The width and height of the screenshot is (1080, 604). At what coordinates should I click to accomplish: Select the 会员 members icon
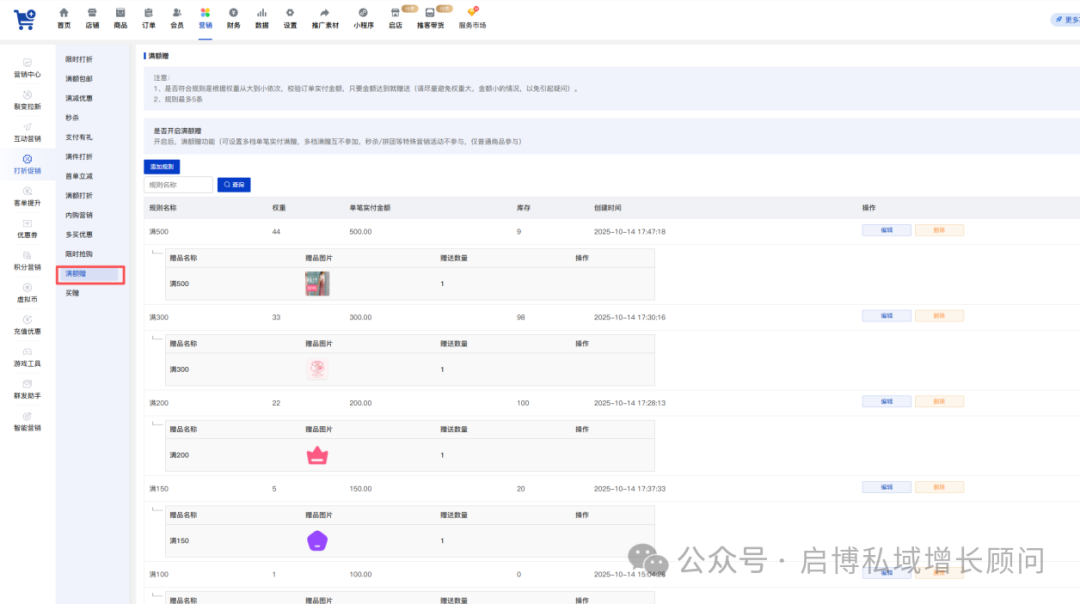click(177, 13)
